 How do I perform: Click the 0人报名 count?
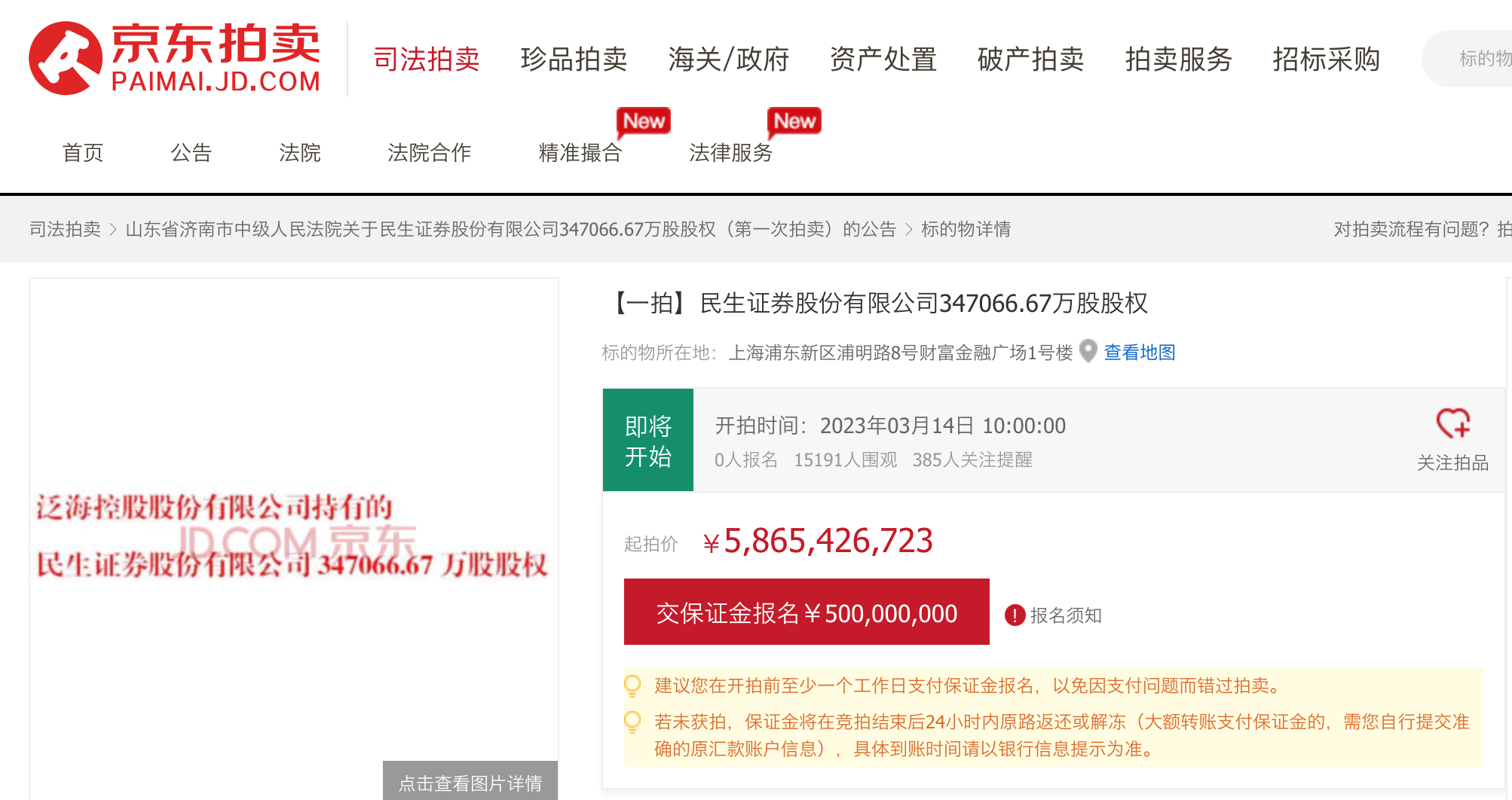pos(746,460)
